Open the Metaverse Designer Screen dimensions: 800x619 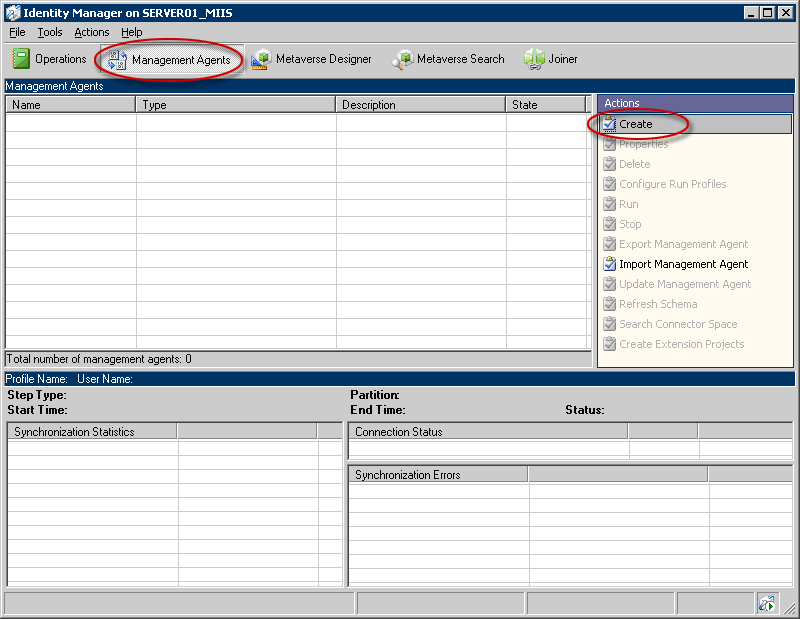click(x=260, y=58)
